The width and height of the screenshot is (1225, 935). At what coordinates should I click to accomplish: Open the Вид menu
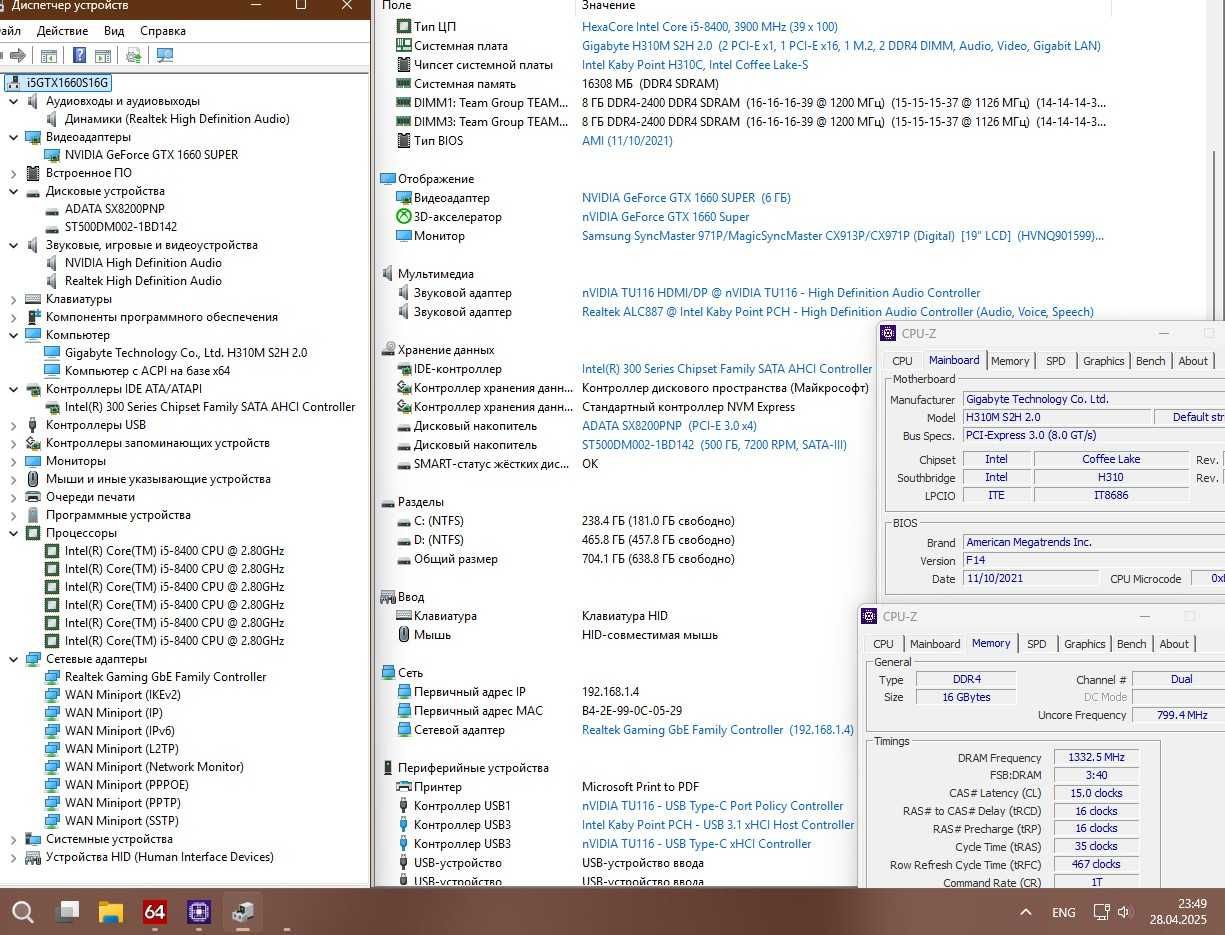click(114, 31)
